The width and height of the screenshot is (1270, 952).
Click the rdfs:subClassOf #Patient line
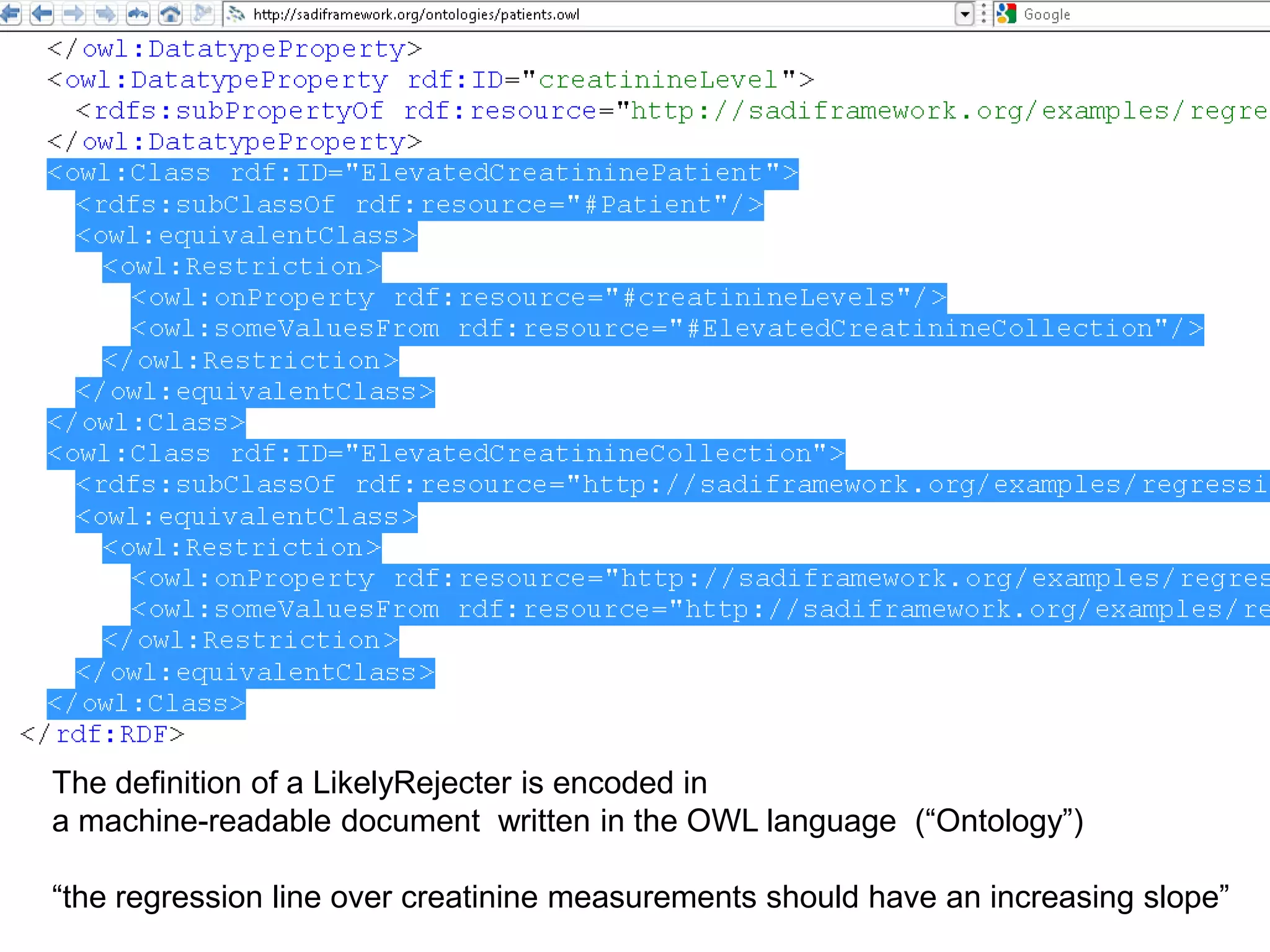click(420, 205)
